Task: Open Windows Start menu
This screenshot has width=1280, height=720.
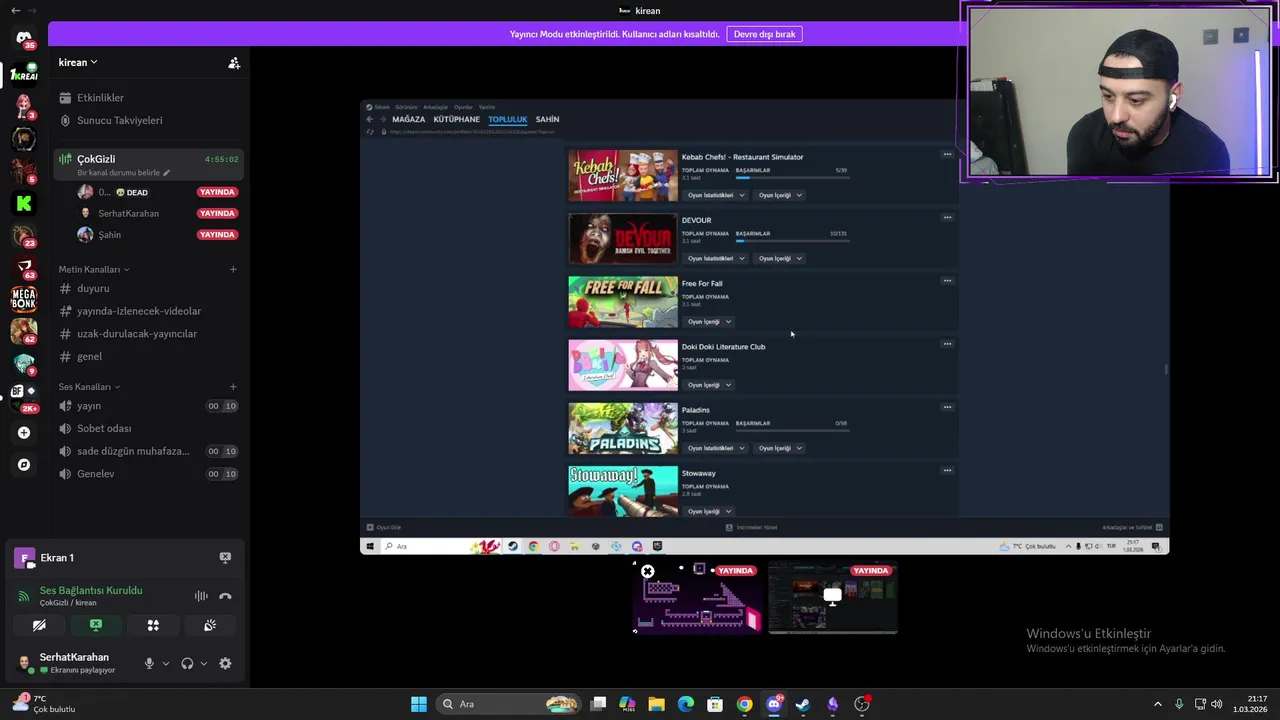Action: tap(419, 704)
